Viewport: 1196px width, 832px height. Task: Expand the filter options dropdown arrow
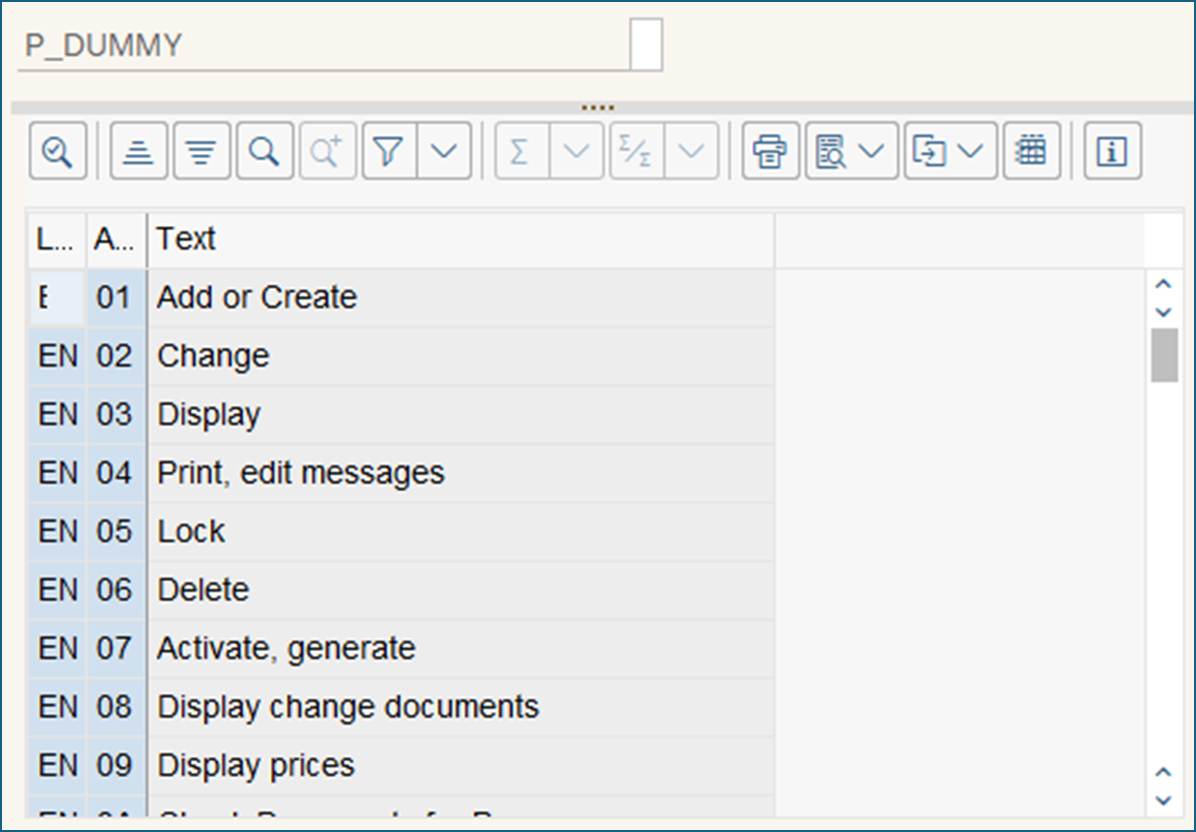444,152
